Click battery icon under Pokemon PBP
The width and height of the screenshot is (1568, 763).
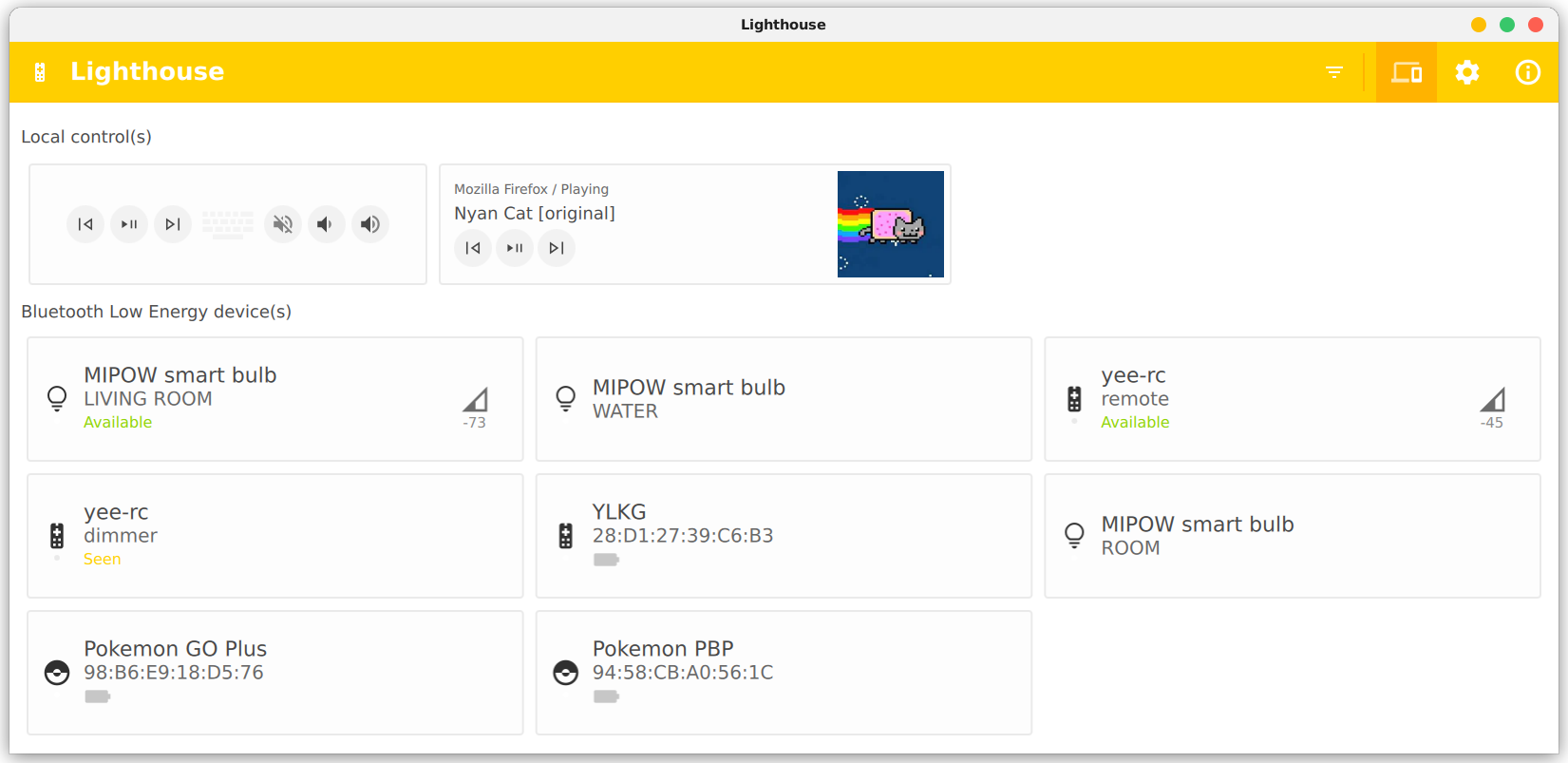tap(606, 696)
